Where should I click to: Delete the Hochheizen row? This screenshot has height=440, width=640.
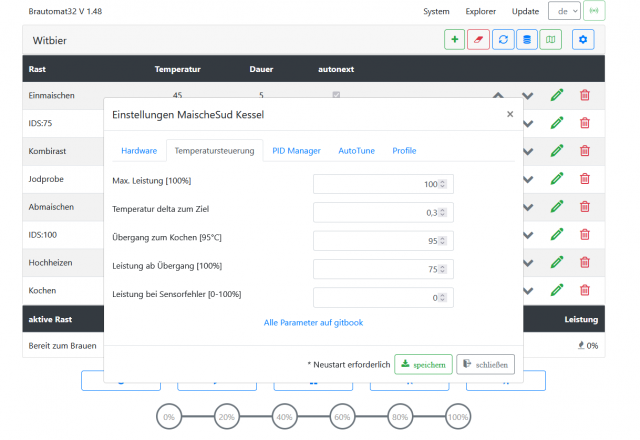point(584,262)
